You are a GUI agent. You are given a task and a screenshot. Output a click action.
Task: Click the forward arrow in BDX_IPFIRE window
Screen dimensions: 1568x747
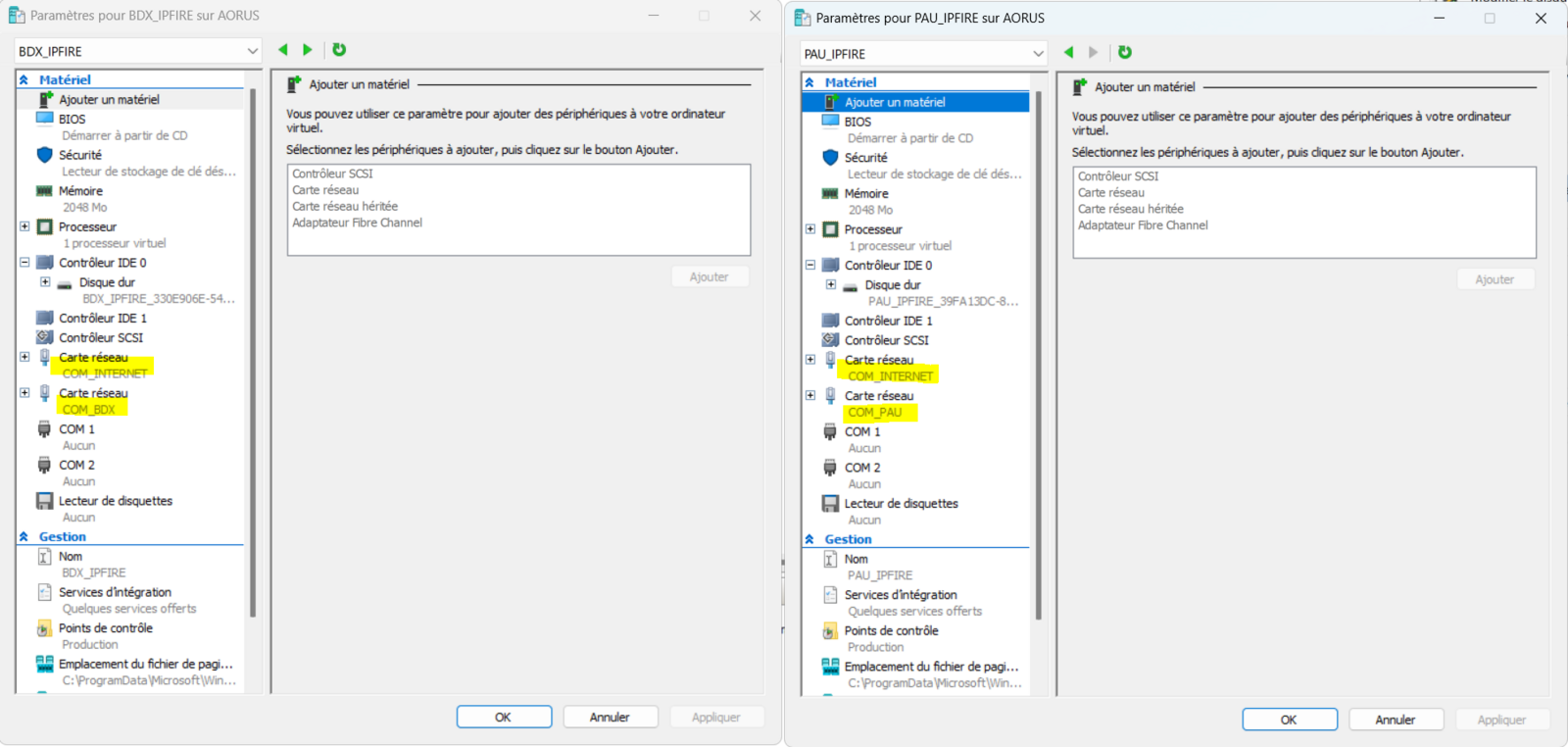(x=308, y=50)
